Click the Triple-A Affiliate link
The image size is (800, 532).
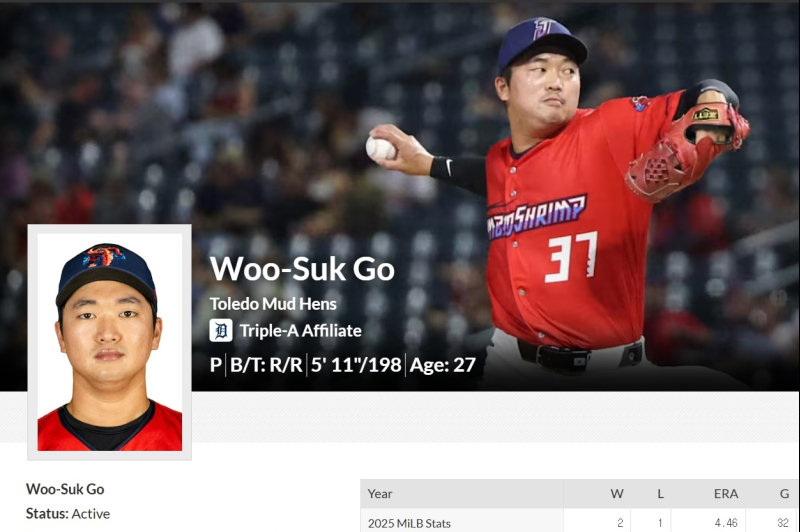(x=301, y=331)
